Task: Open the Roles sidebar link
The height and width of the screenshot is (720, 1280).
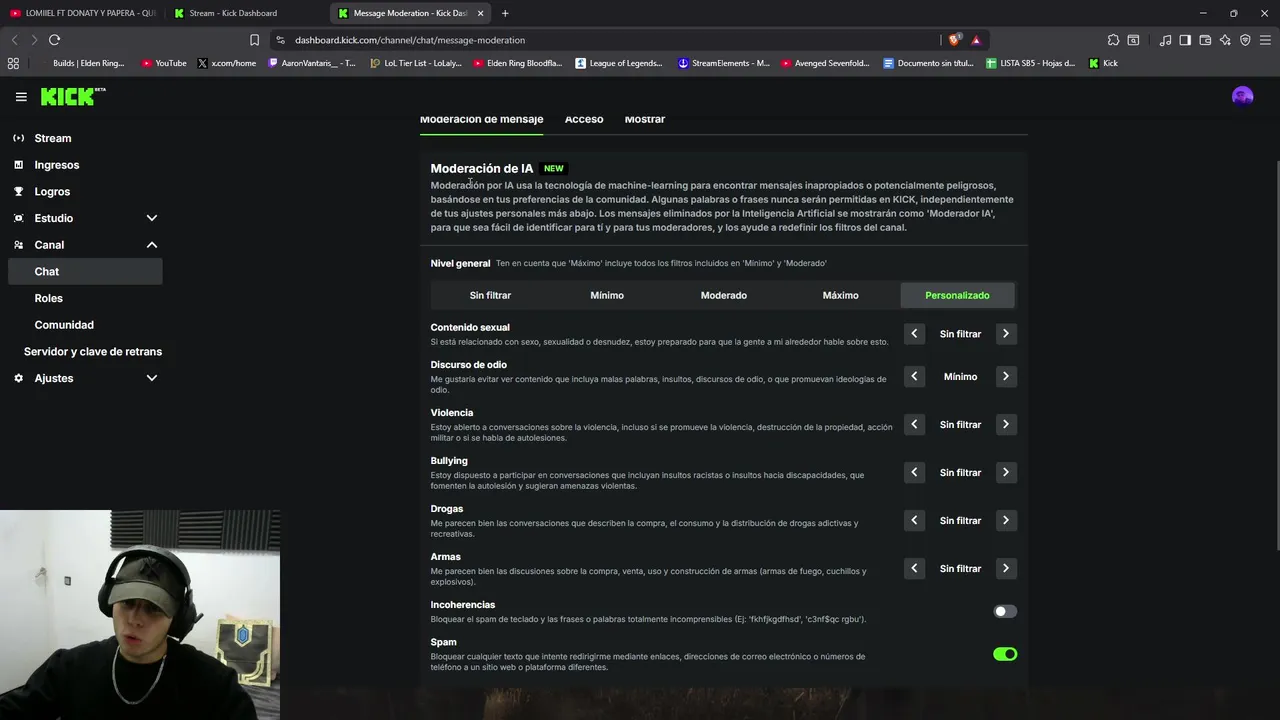Action: pyautogui.click(x=49, y=298)
